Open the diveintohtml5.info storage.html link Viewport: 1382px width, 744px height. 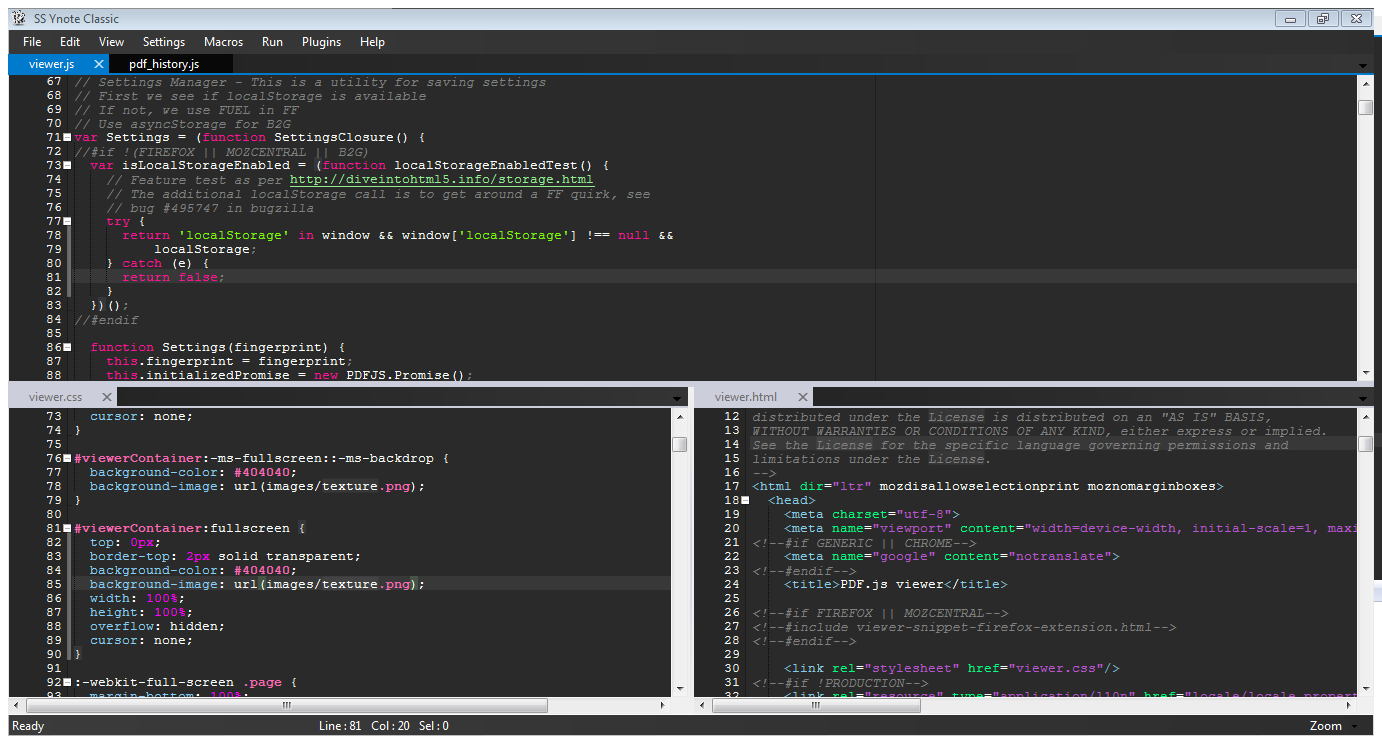(442, 179)
